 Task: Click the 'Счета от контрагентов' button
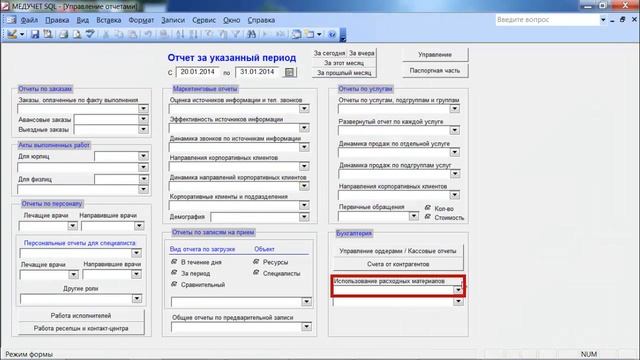(398, 264)
